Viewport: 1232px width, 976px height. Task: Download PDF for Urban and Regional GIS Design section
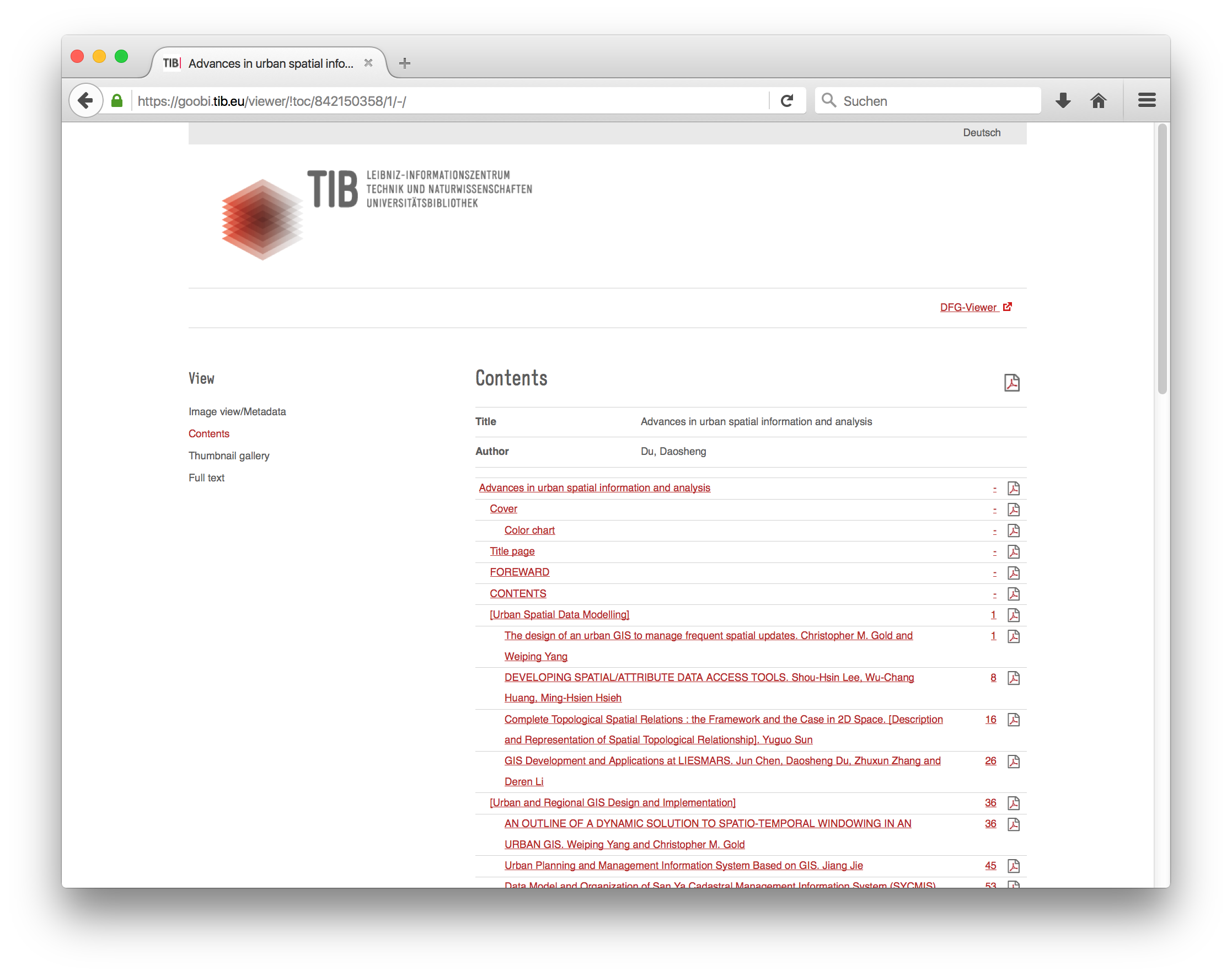pyautogui.click(x=1013, y=803)
